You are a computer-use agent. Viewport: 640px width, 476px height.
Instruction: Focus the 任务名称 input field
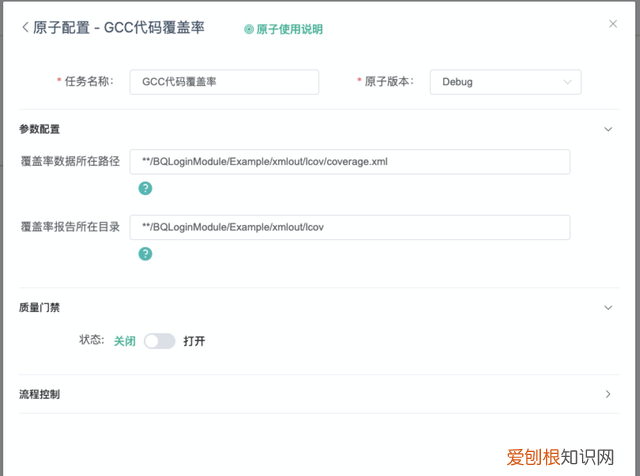click(224, 82)
